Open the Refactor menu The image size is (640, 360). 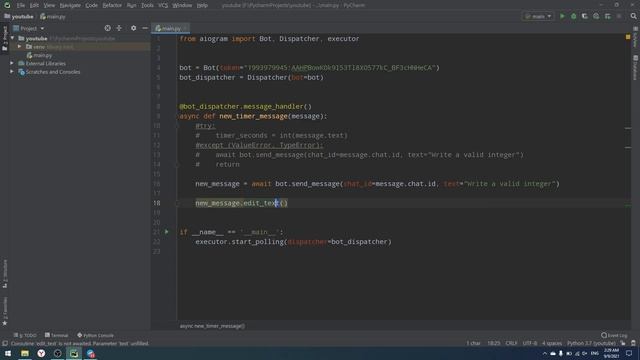(x=112, y=5)
